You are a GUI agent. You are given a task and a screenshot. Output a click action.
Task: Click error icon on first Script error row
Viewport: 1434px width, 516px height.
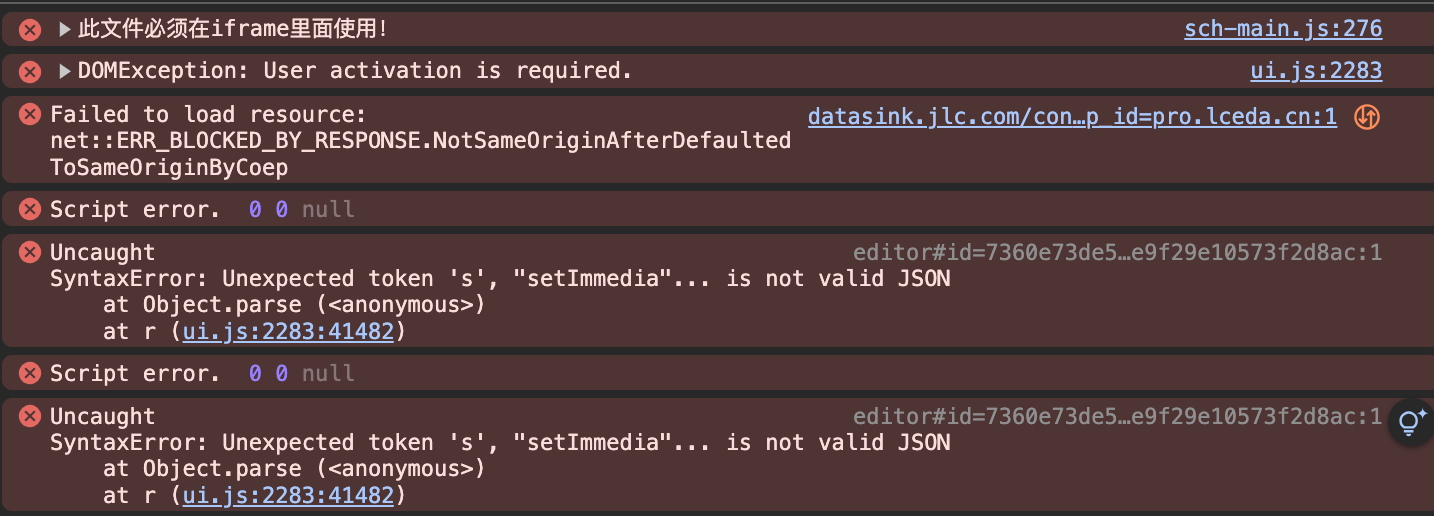(x=30, y=210)
